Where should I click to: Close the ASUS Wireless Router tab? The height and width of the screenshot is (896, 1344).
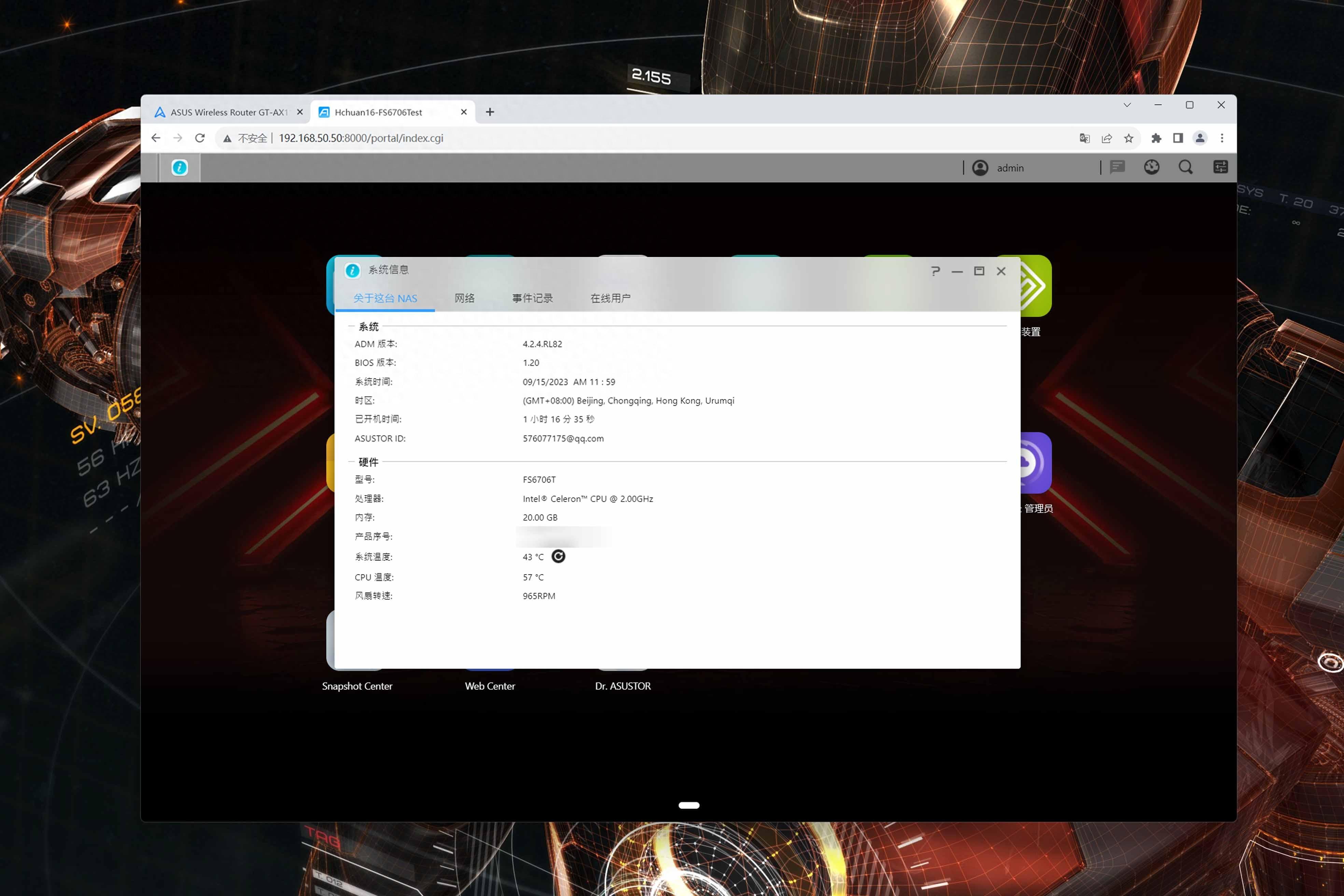(x=300, y=112)
